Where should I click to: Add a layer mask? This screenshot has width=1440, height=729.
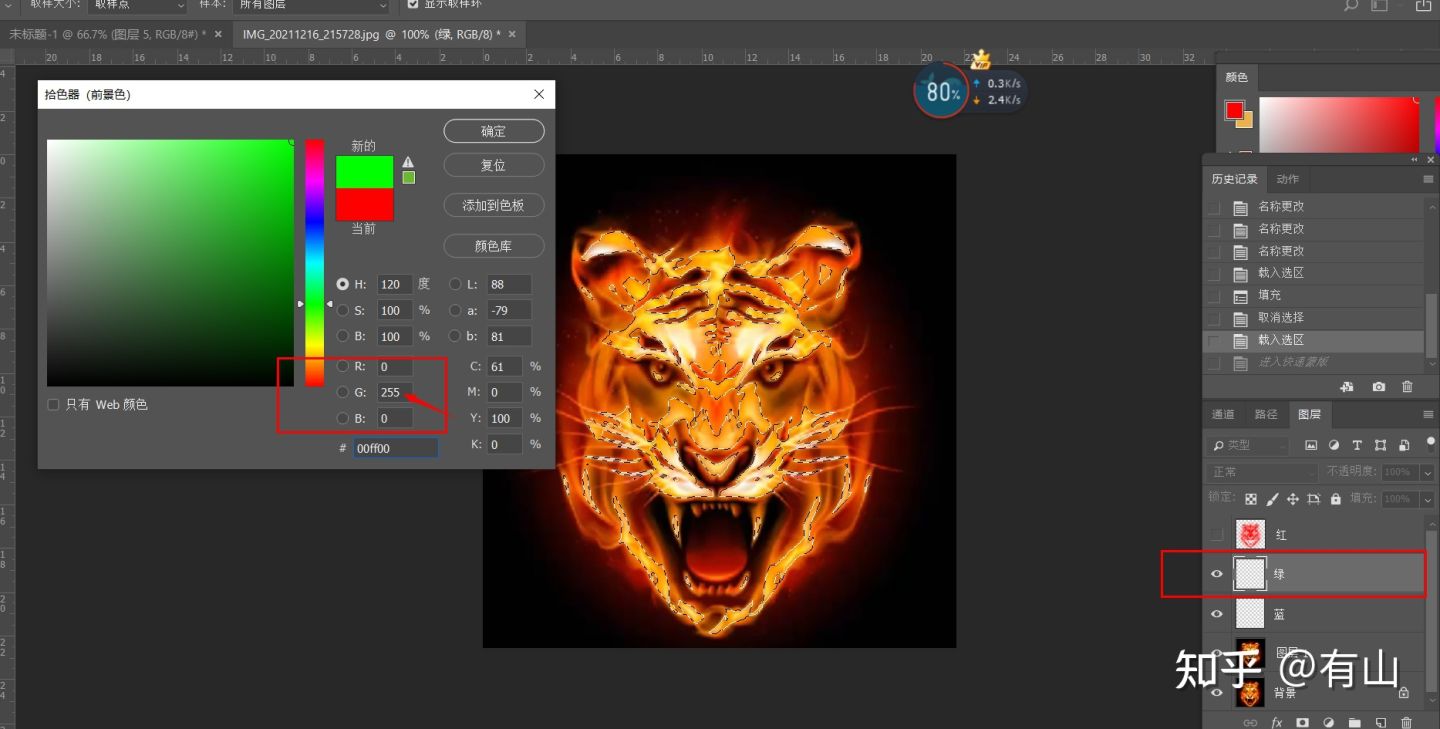[1303, 722]
